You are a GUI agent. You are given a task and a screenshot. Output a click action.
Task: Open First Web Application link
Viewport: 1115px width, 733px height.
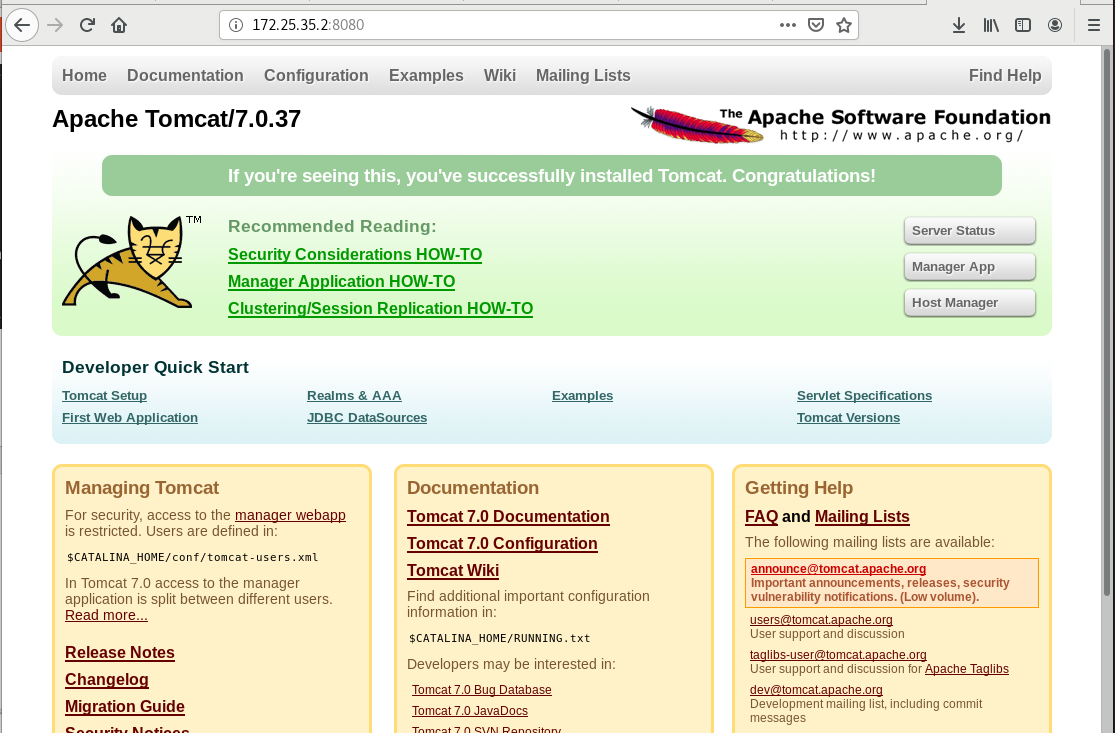coord(129,417)
